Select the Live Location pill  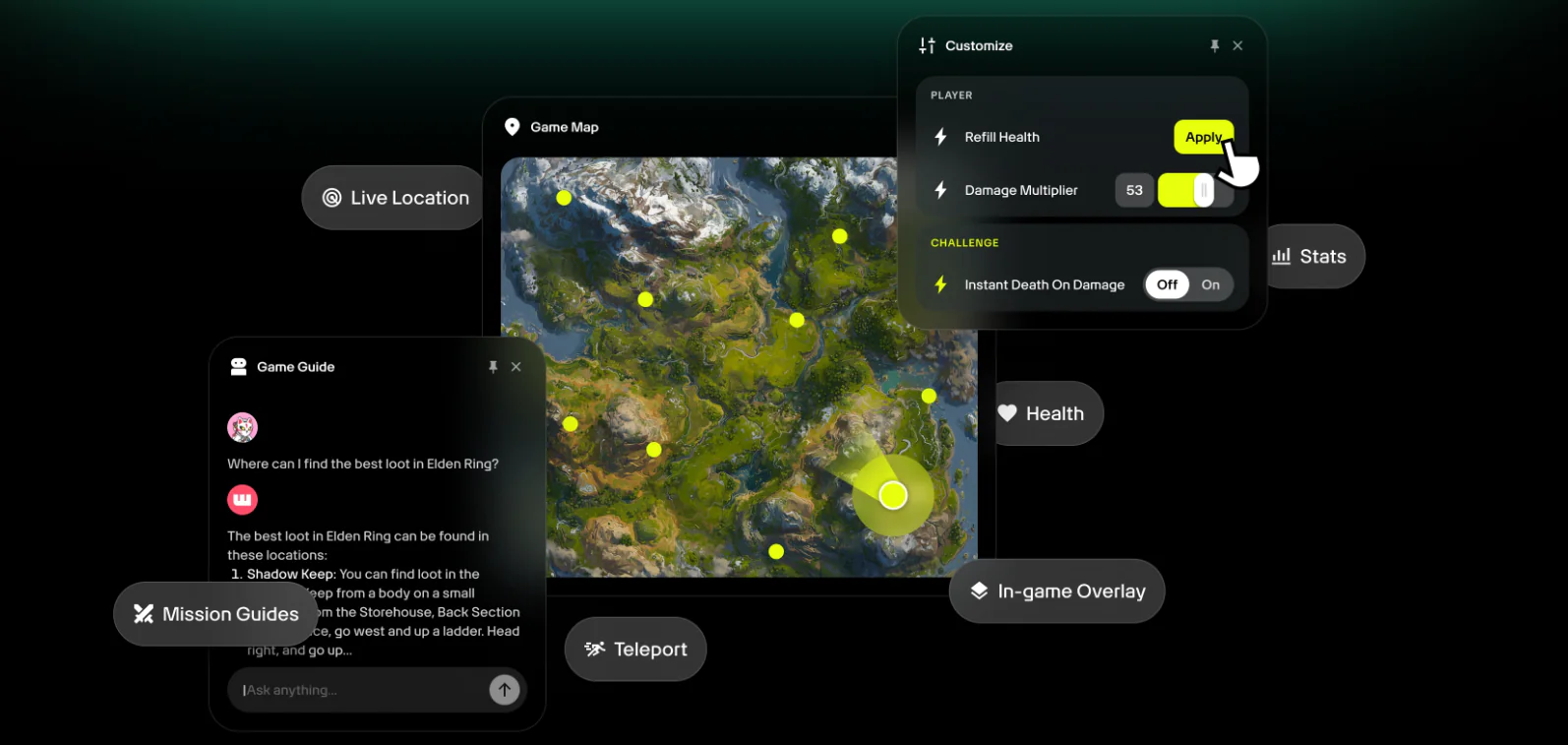click(x=395, y=198)
